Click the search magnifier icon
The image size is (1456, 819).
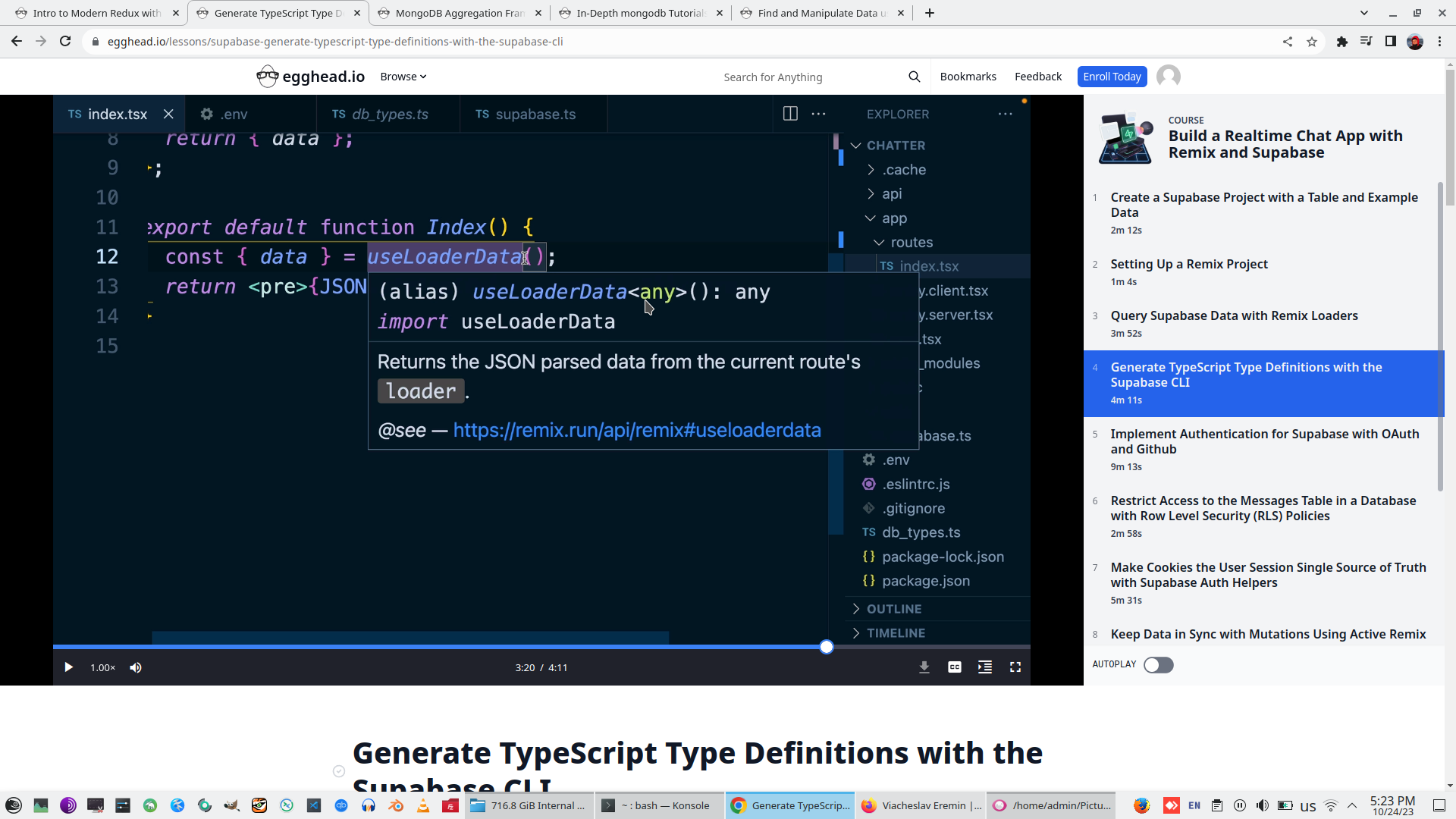click(x=914, y=77)
